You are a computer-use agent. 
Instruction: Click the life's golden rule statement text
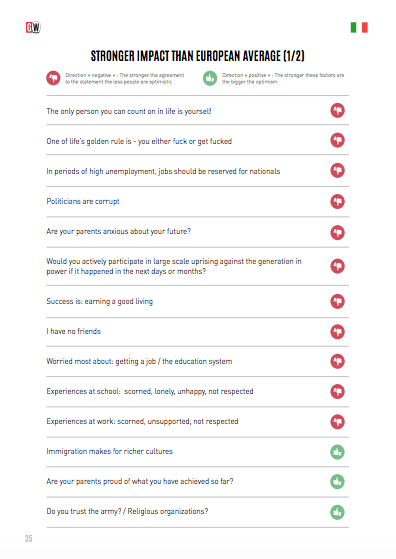(139, 141)
